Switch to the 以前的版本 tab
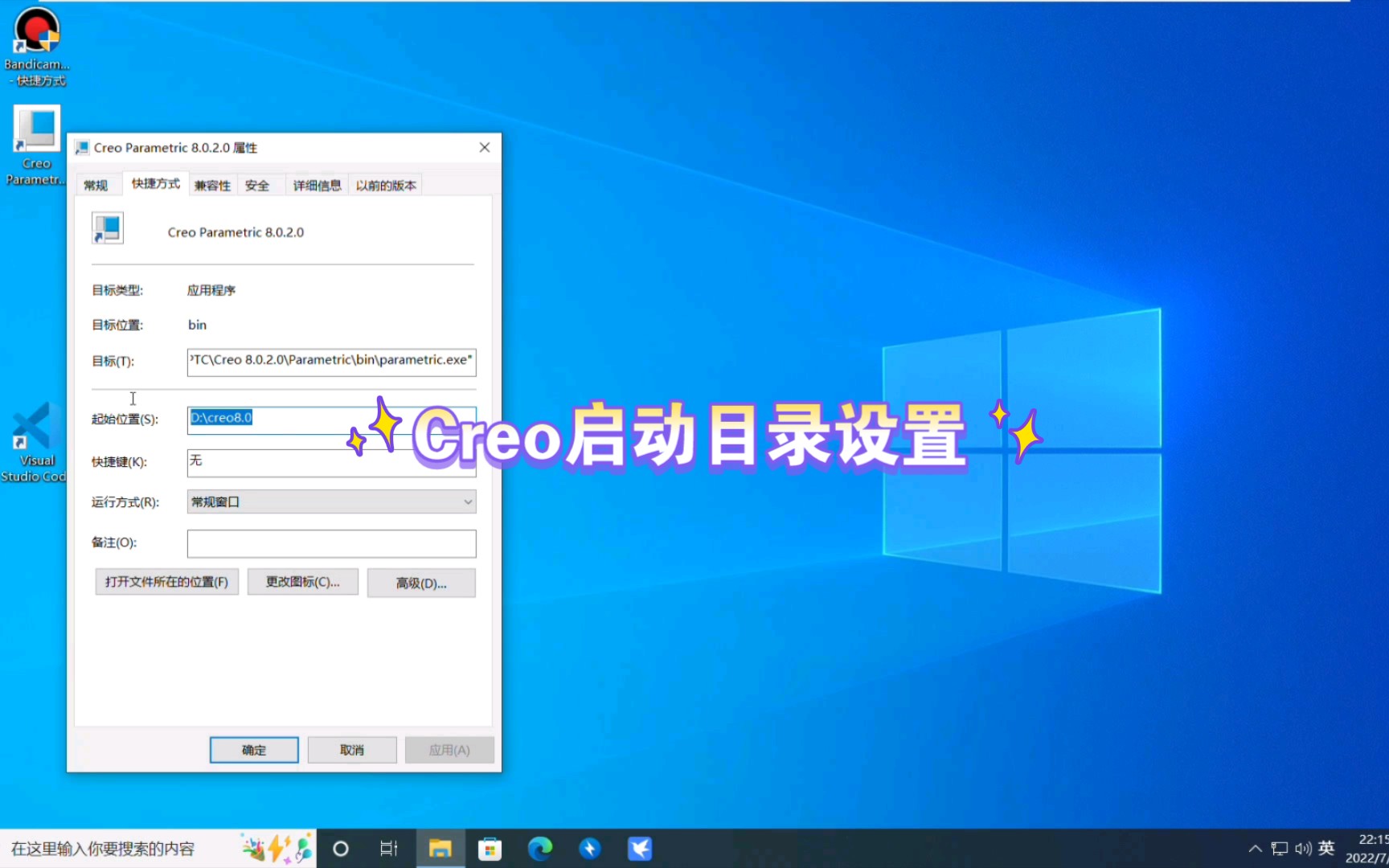 click(386, 186)
